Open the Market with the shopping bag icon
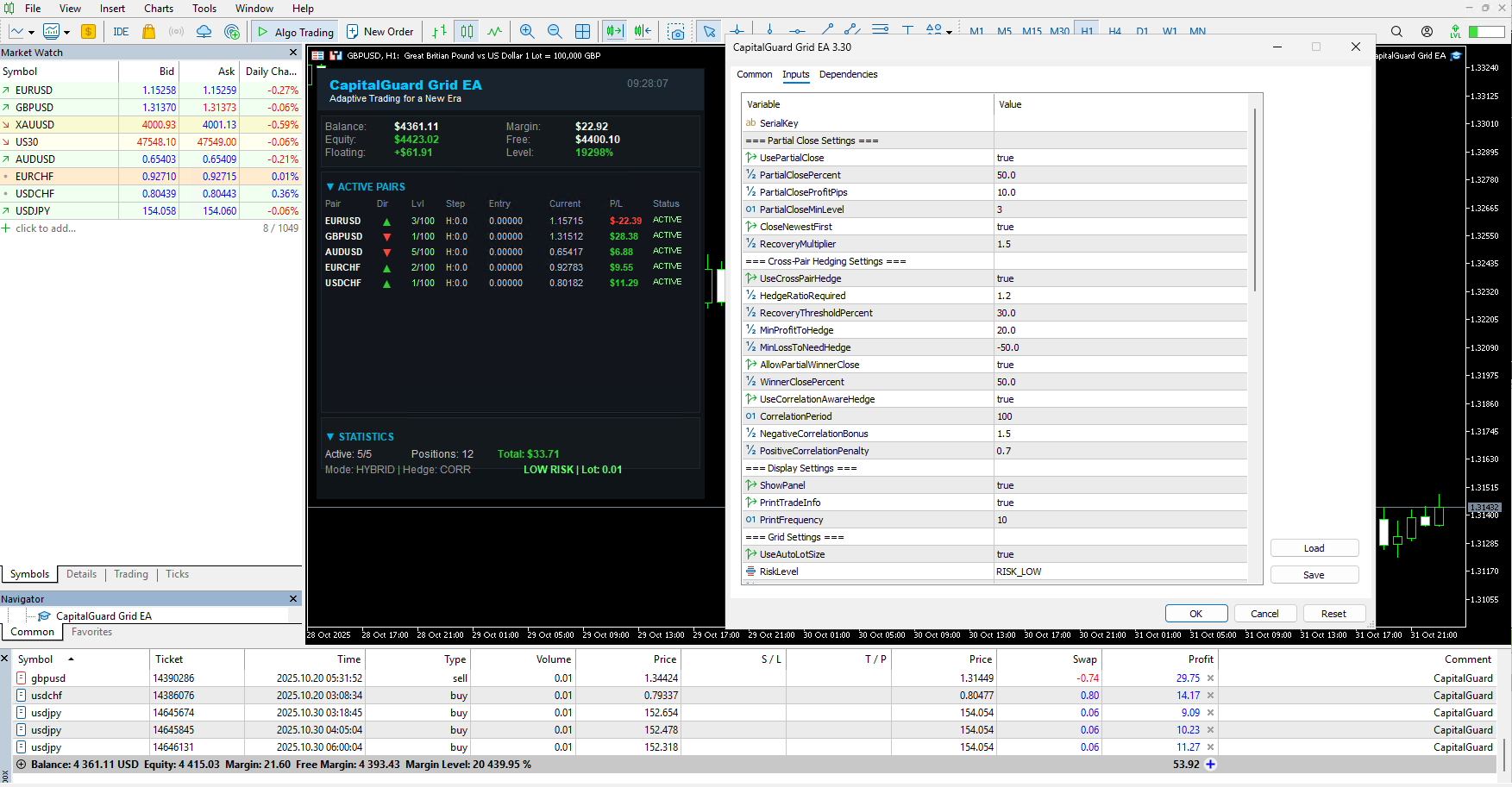Screen dimensions: 1512x787 (x=148, y=31)
